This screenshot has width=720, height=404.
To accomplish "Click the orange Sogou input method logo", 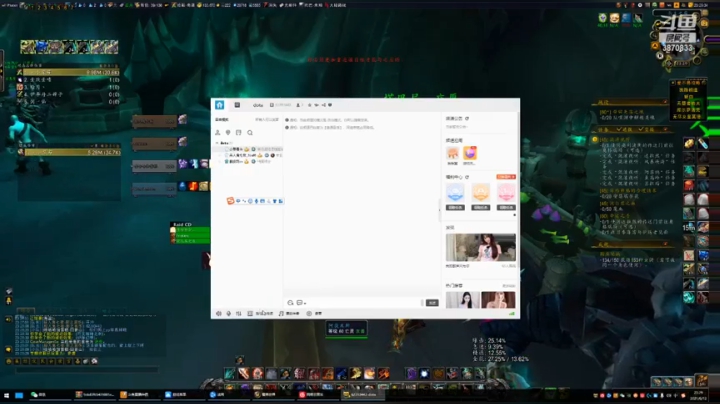I will click(231, 201).
